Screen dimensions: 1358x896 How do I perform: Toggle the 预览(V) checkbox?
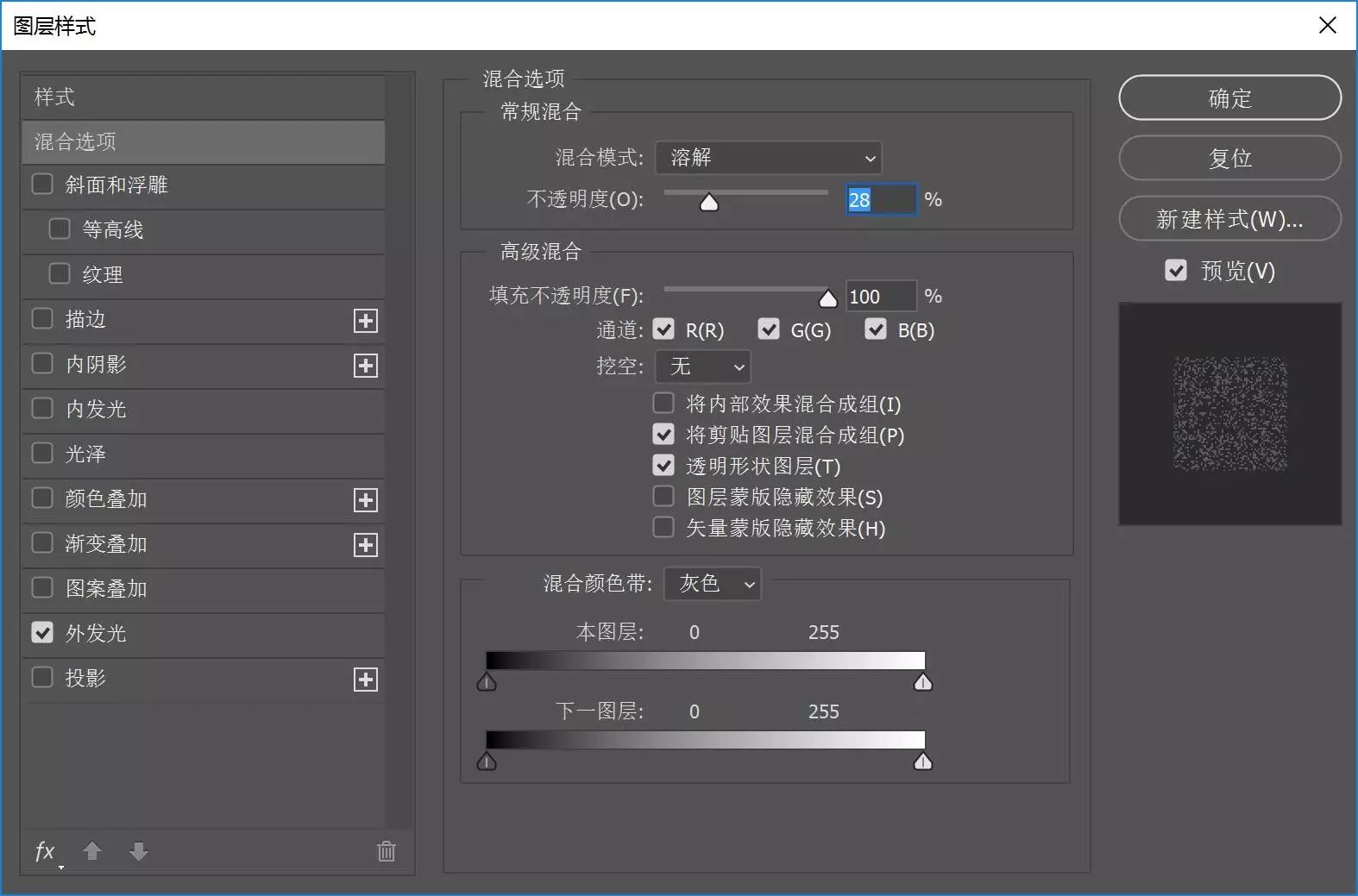tap(1176, 270)
